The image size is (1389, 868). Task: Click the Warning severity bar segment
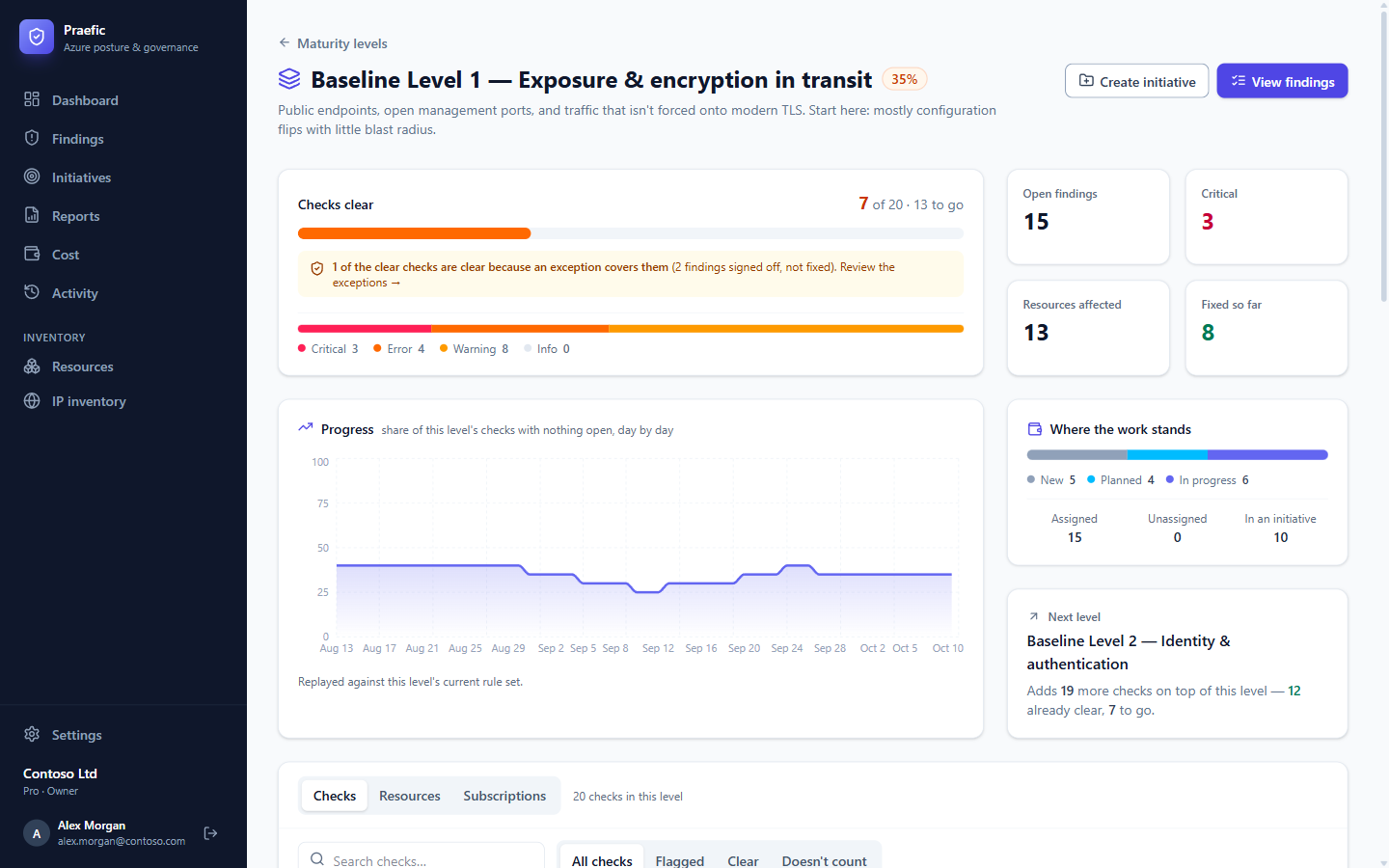pos(786,329)
